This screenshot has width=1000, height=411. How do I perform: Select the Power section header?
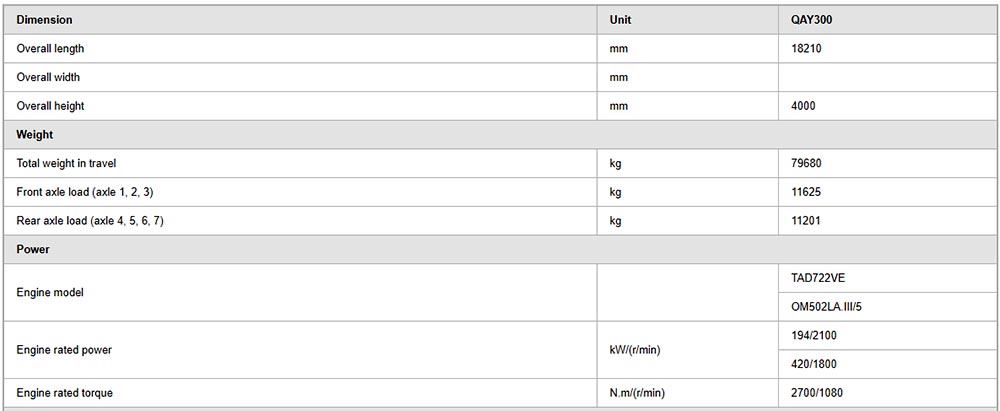[500, 250]
